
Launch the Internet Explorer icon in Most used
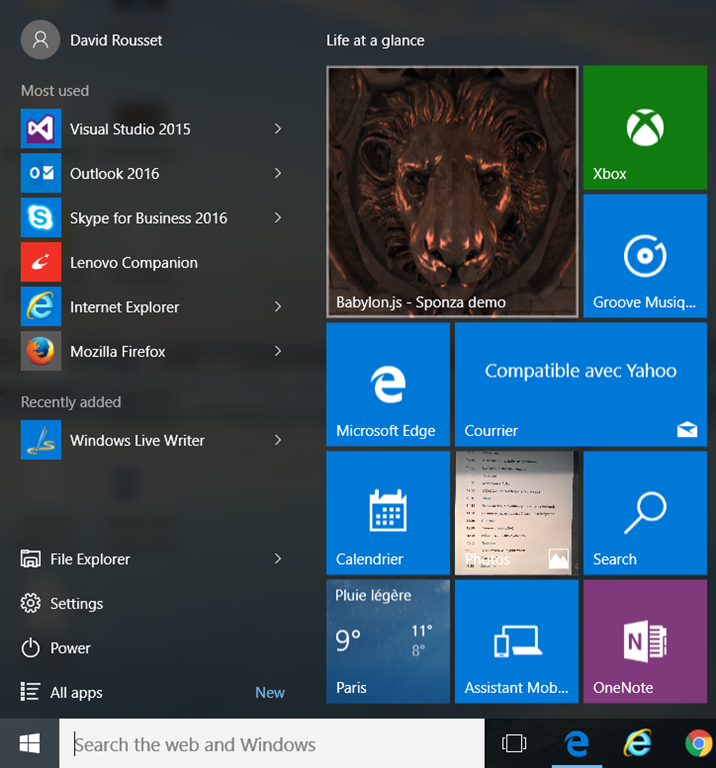[x=41, y=307]
